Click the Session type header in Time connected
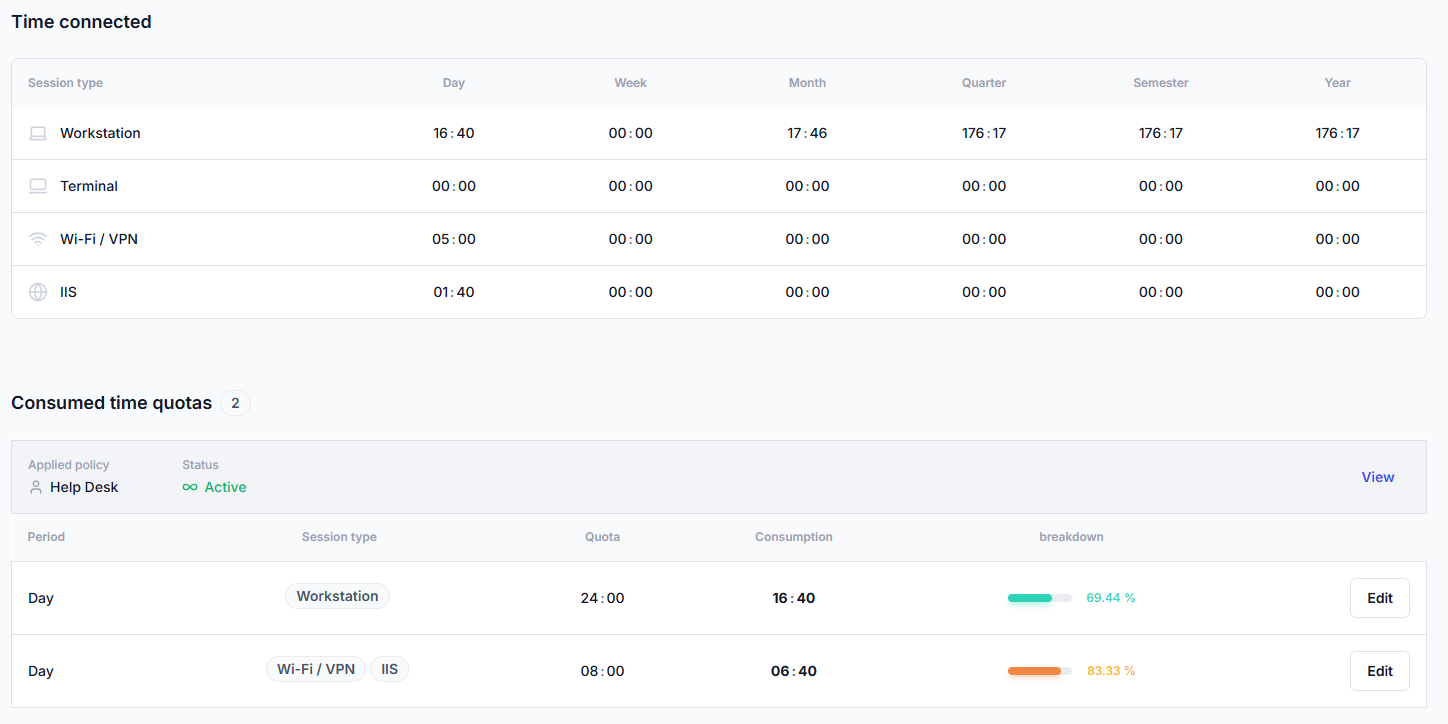1448x724 pixels. point(65,83)
